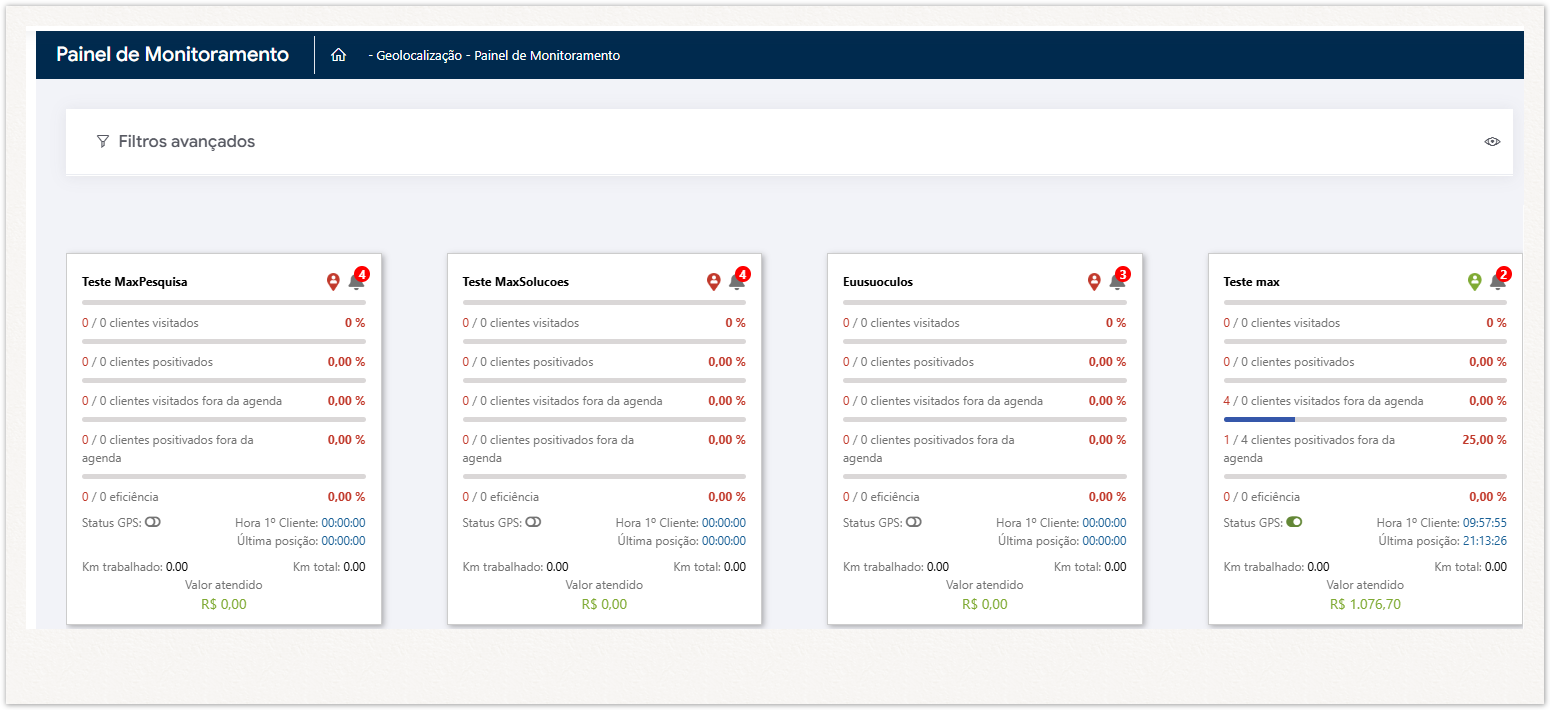Click red location pin on Teste MaxPesquisa

[x=333, y=283]
